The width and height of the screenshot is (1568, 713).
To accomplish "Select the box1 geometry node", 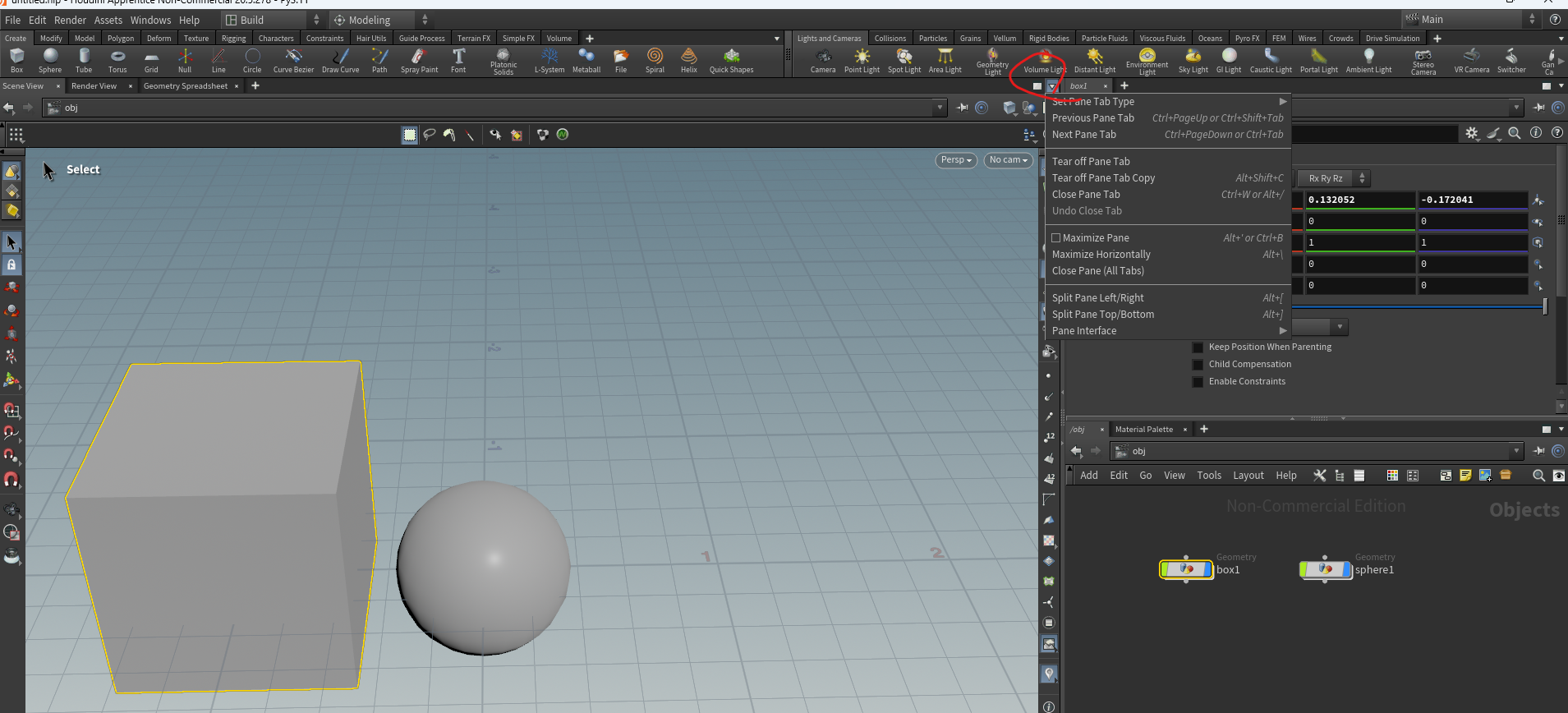I will pos(1185,568).
